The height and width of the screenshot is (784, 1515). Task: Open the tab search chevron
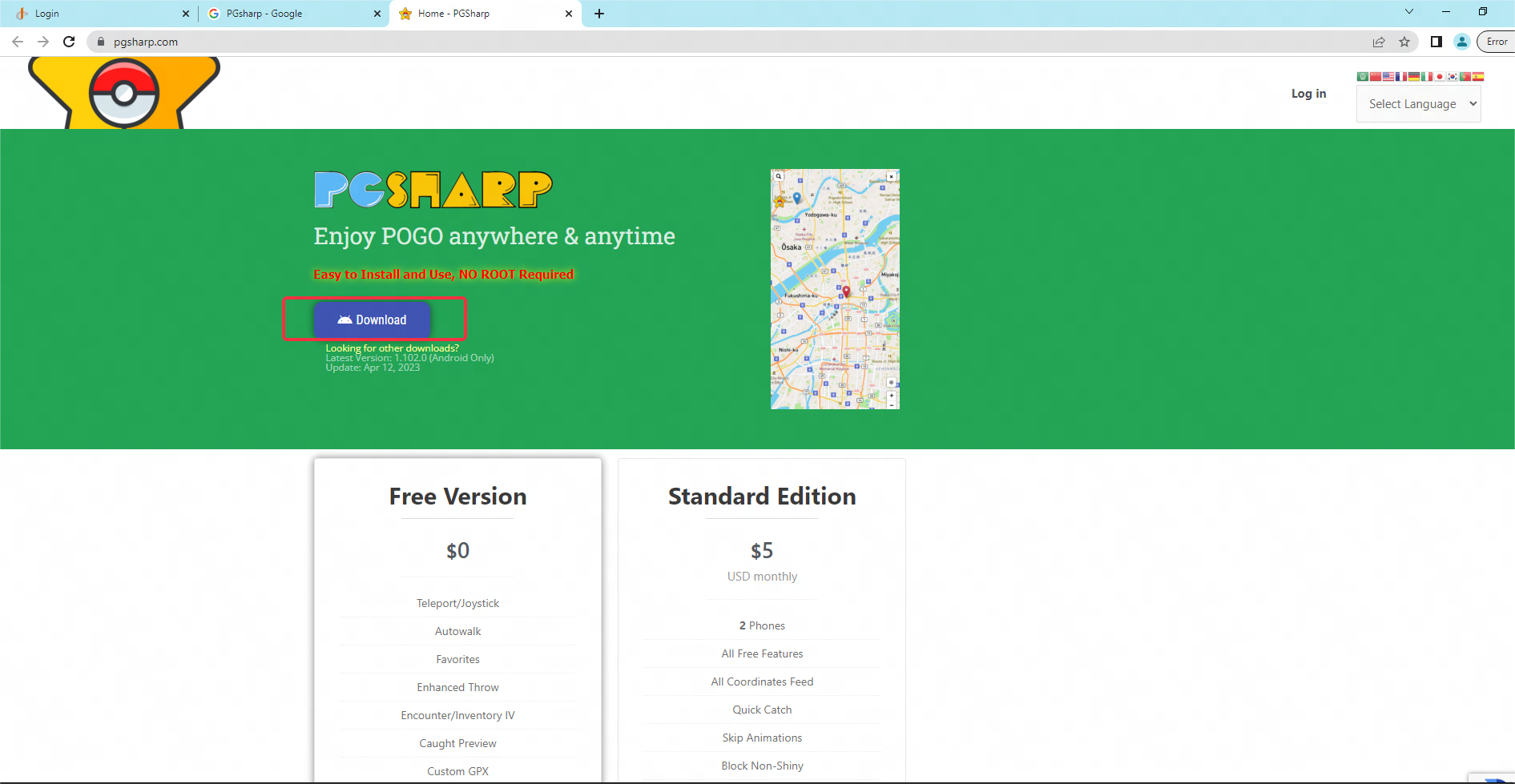1409,11
